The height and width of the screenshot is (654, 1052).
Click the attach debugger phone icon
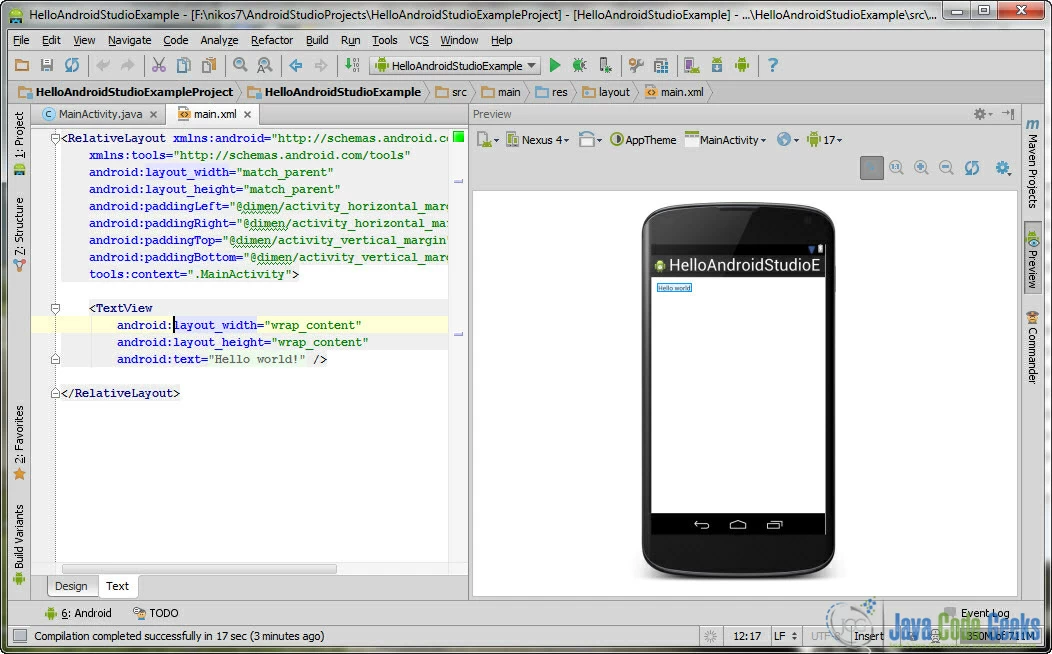pyautogui.click(x=605, y=65)
